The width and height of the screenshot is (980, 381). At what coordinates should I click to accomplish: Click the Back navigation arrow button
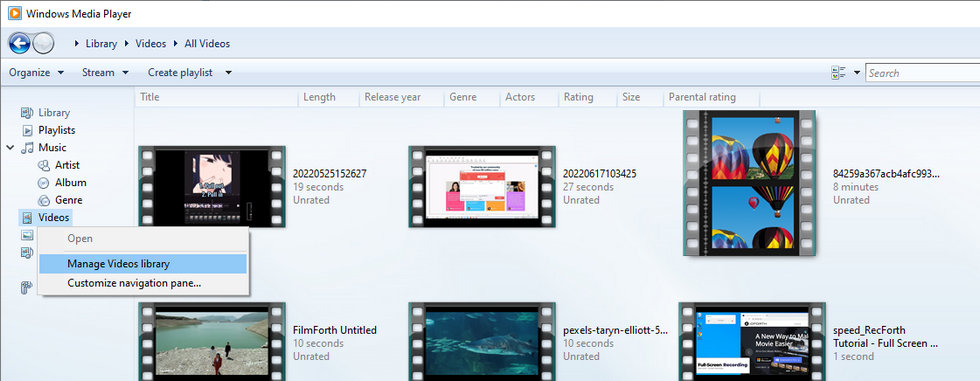click(19, 43)
